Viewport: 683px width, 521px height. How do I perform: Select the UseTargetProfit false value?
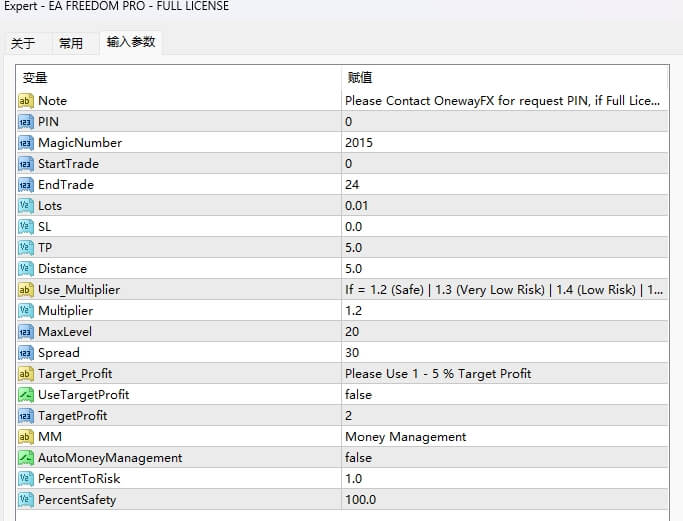pyautogui.click(x=358, y=395)
